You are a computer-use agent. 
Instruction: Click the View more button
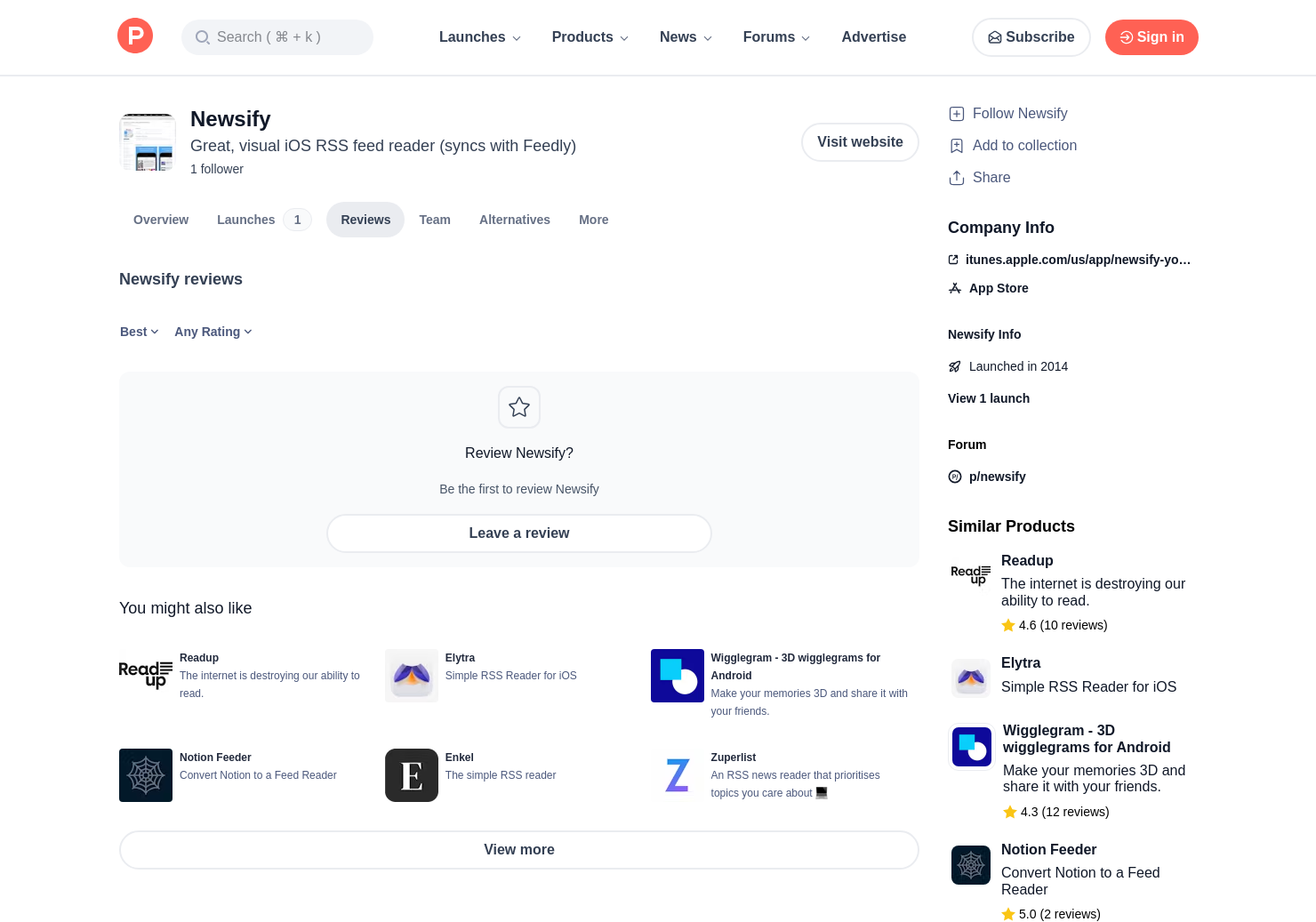(519, 850)
